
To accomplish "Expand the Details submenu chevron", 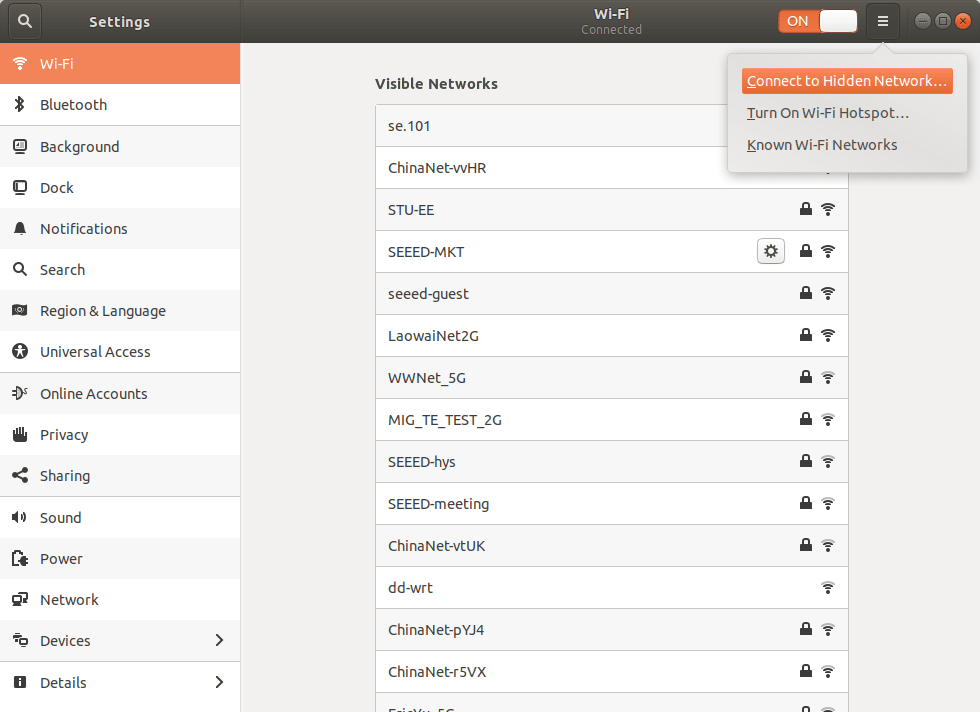I will coord(219,682).
